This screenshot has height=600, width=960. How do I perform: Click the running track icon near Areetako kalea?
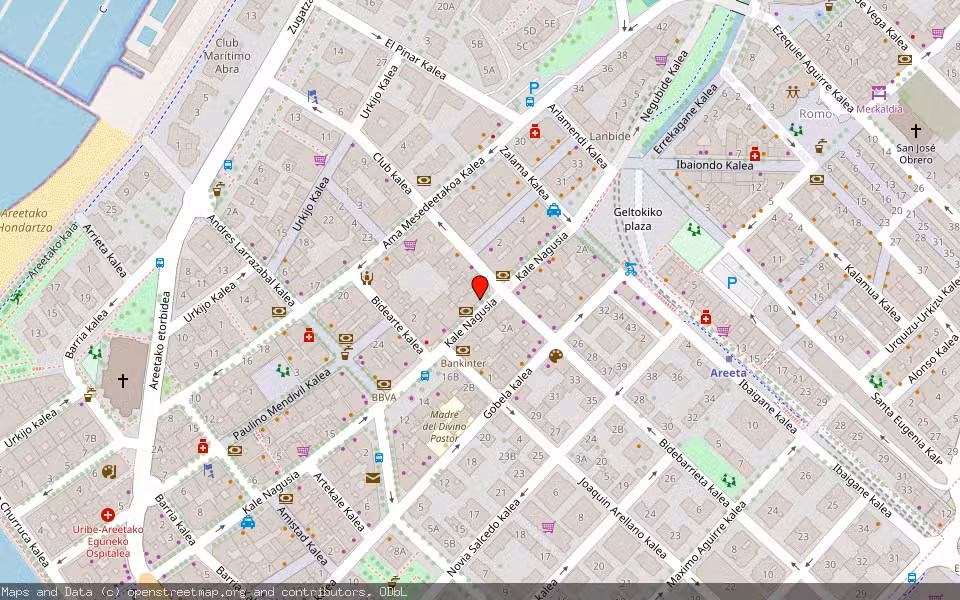18,296
